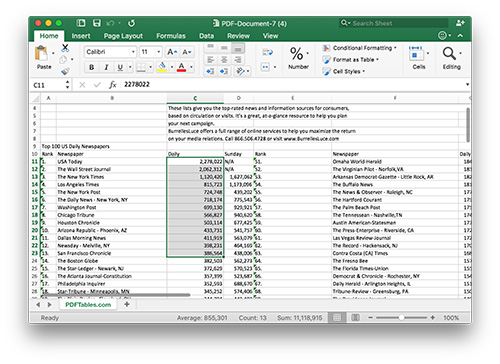This screenshot has width=500, height=364.
Task: Click the Share person icon
Action: pyautogui.click(x=460, y=23)
